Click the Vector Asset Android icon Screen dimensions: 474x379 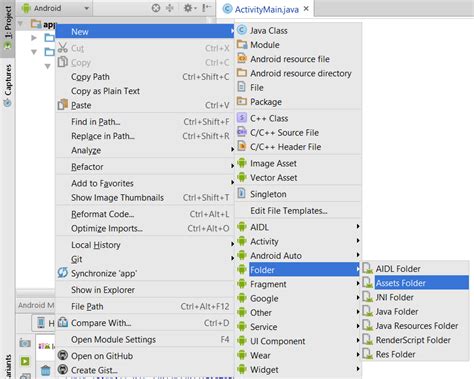(242, 177)
